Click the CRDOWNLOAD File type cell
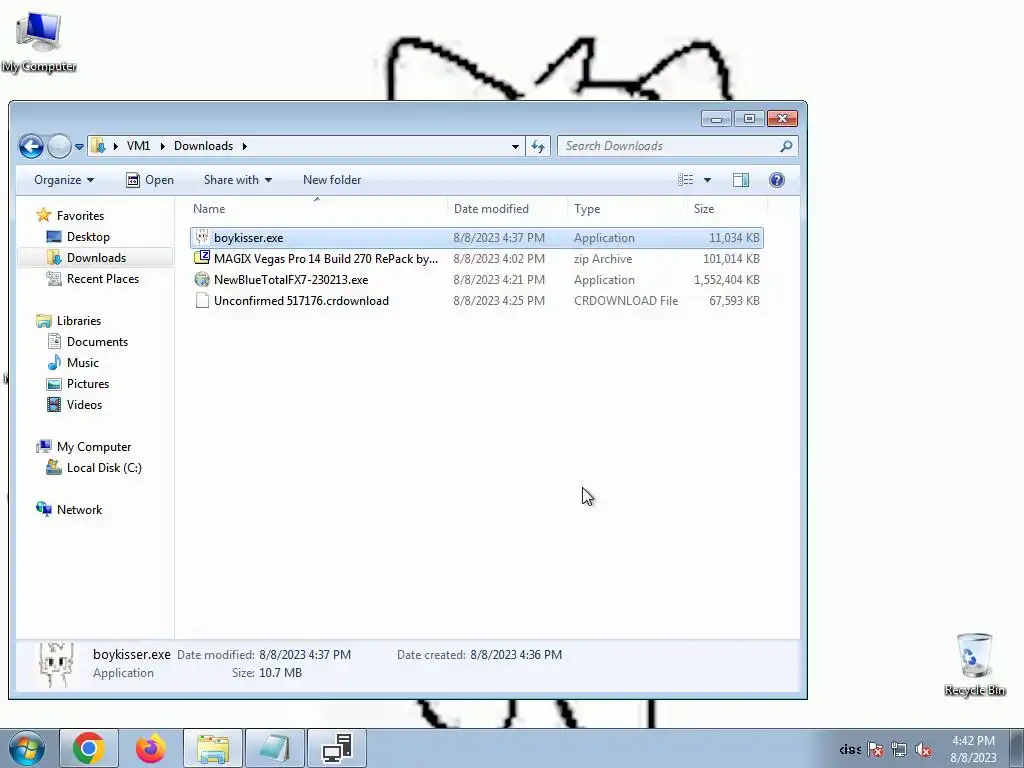The width and height of the screenshot is (1024, 768). click(626, 300)
